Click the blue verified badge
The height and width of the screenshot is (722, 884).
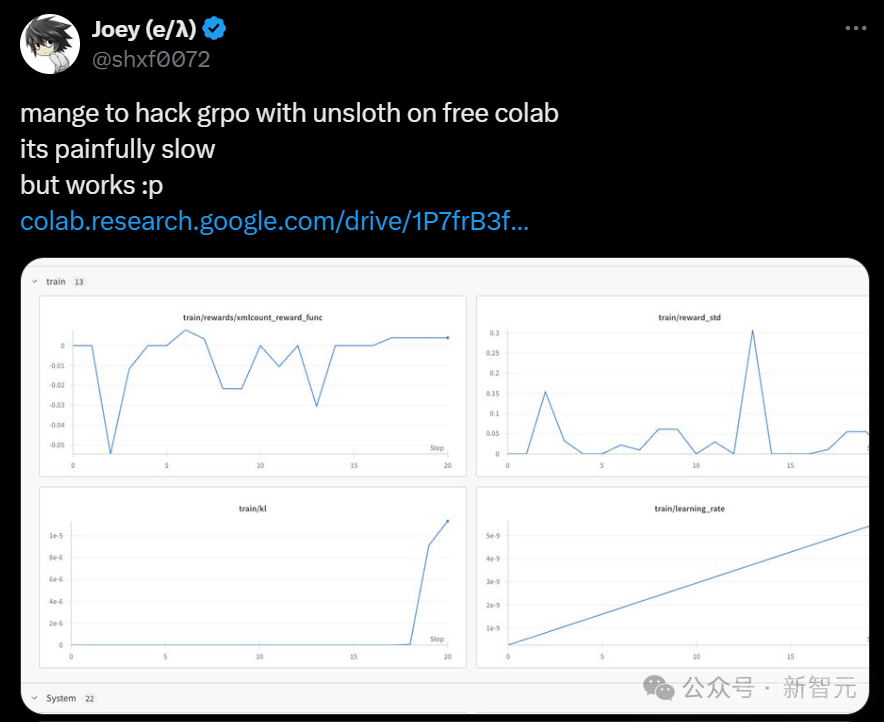point(214,29)
